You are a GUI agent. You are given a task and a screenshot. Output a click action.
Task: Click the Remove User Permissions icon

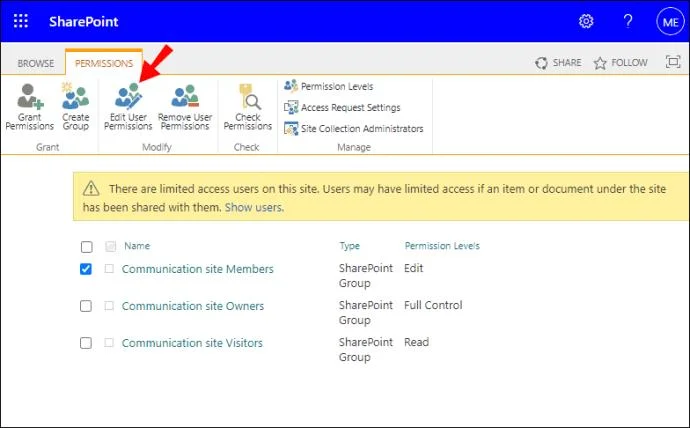click(x=185, y=96)
